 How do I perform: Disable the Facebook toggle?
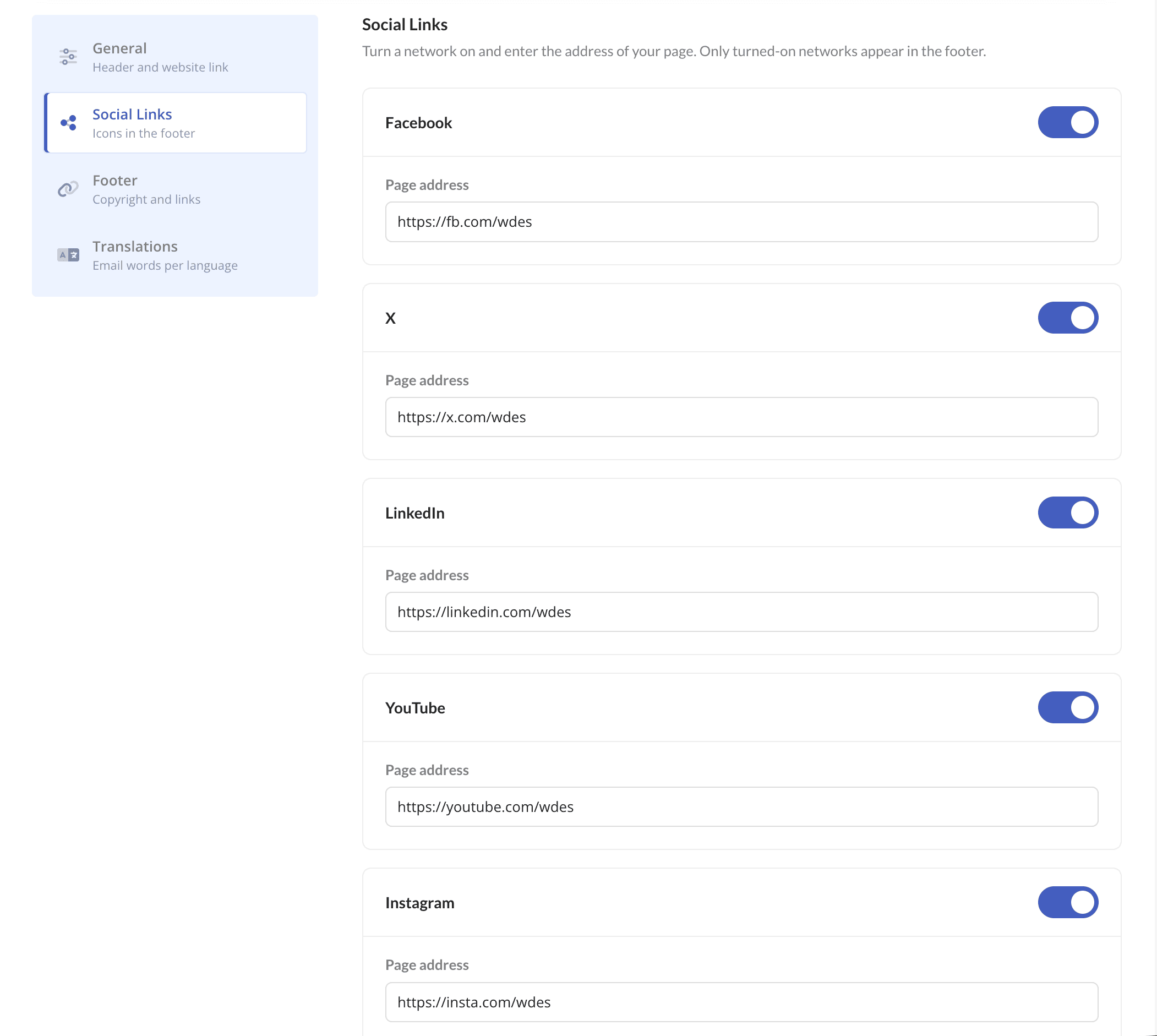click(x=1068, y=122)
